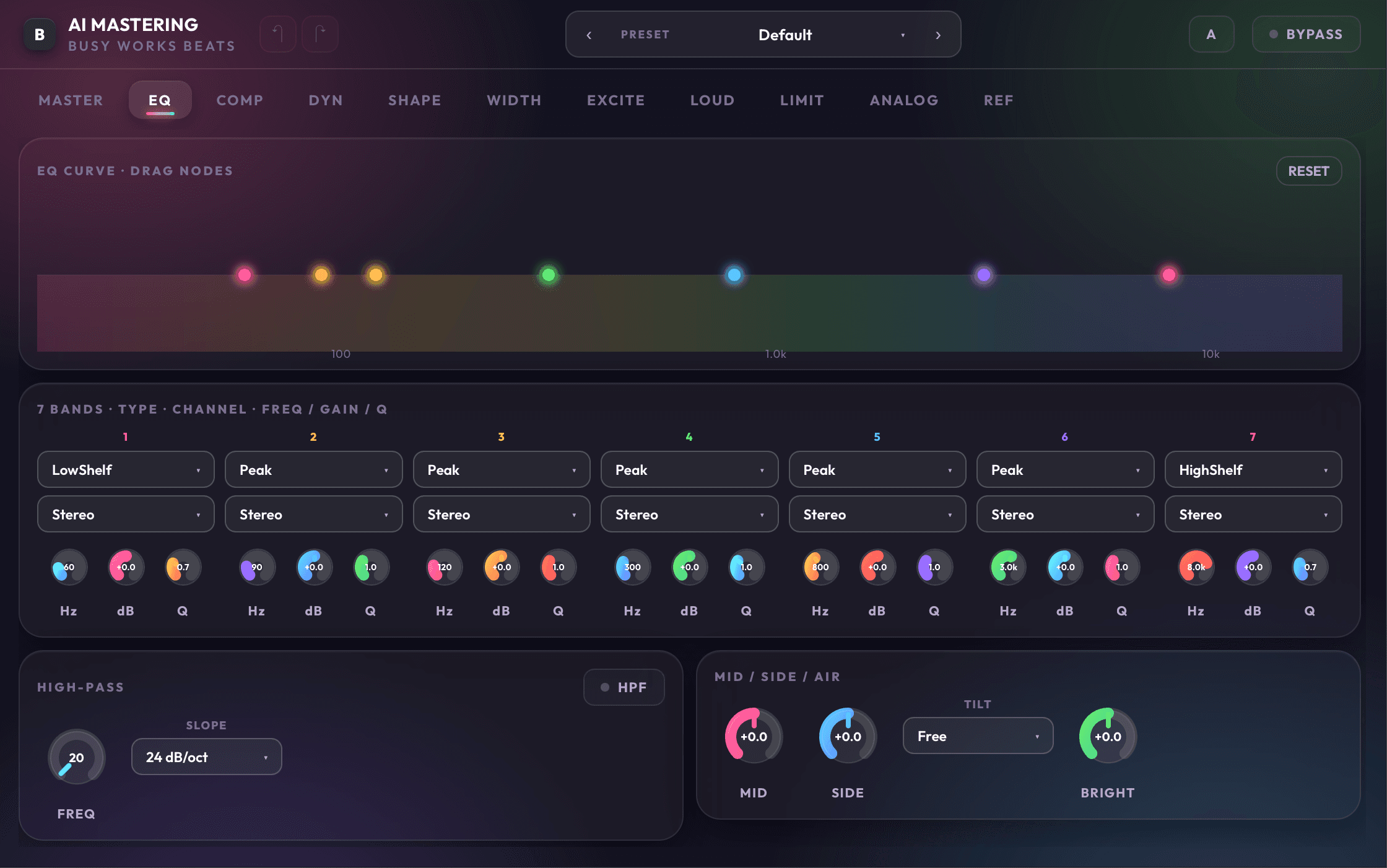Click the redo arrow icon
The width and height of the screenshot is (1387, 868).
[320, 34]
